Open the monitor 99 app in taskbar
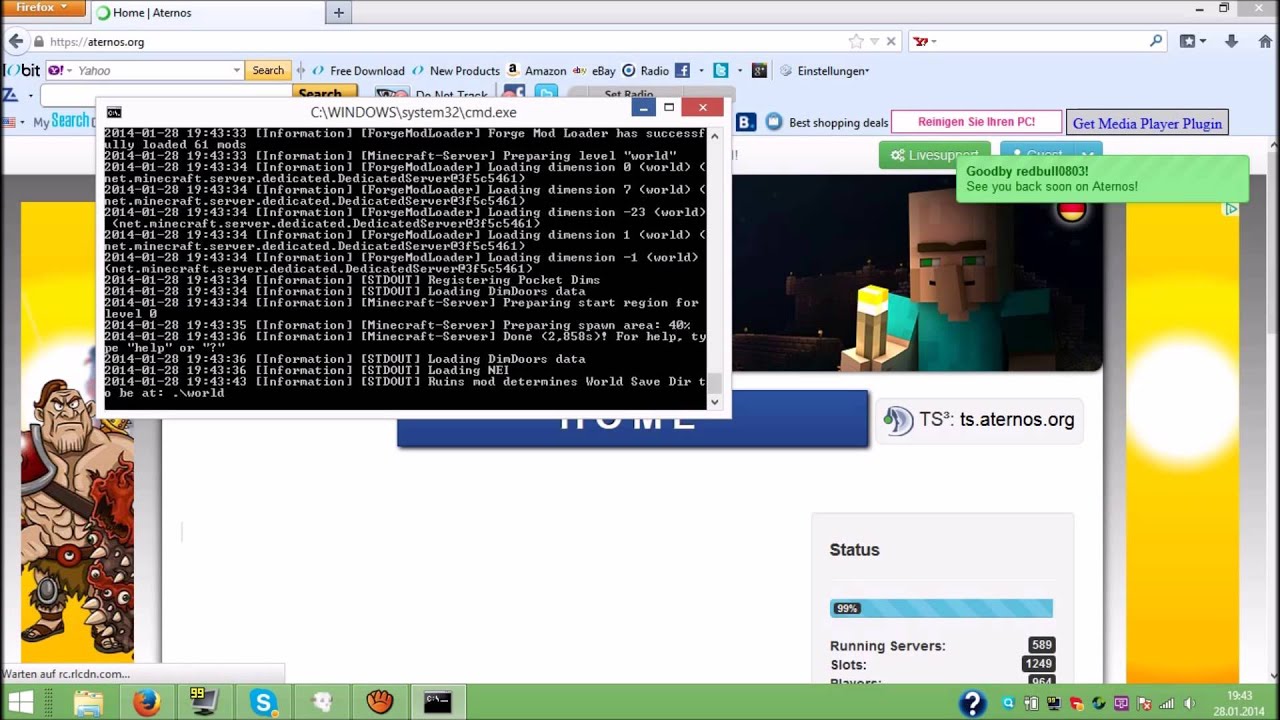The image size is (1280, 720). pyautogui.click(x=204, y=703)
